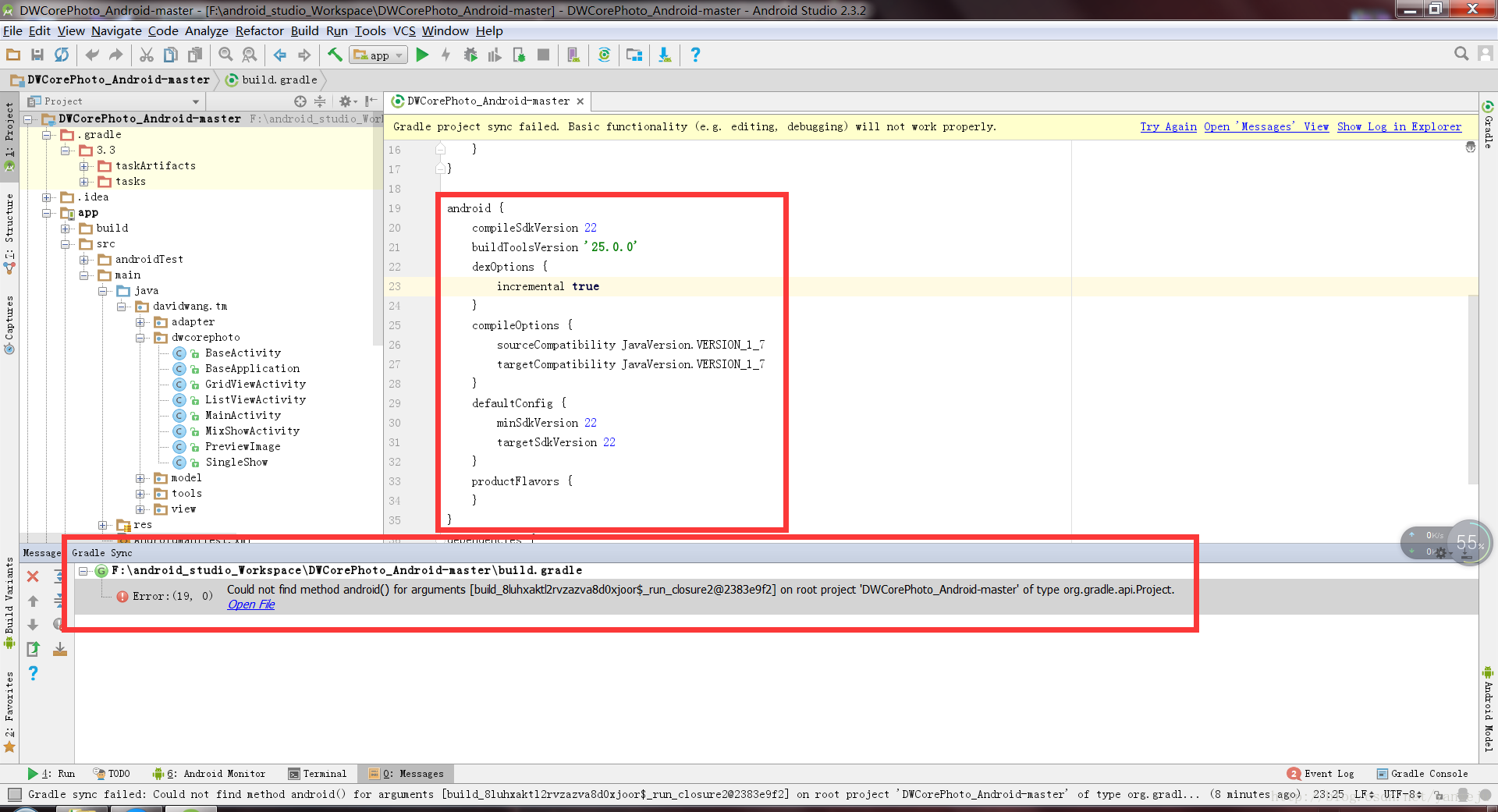Viewport: 1498px width, 812px height.
Task: Open the File menu
Action: coord(12,31)
